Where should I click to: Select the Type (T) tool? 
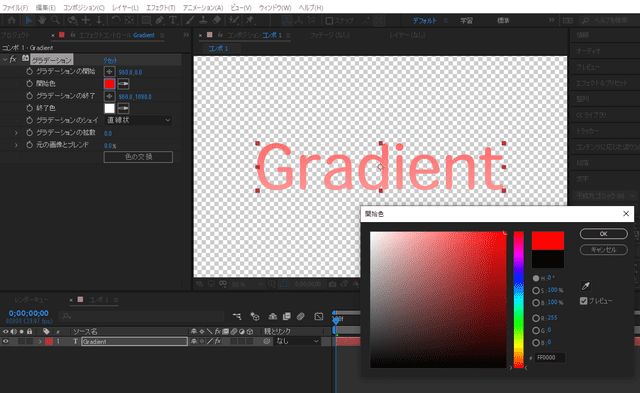pyautogui.click(x=173, y=20)
